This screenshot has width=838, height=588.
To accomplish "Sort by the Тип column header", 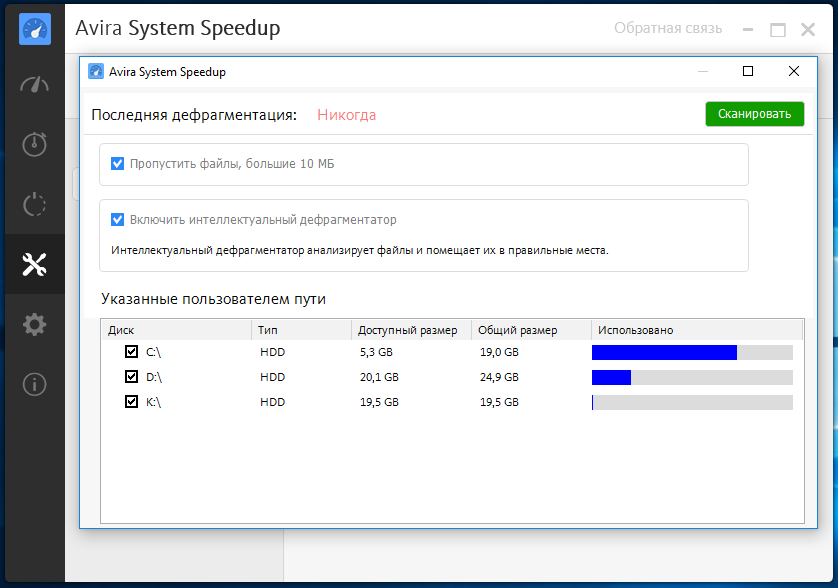I will point(301,330).
